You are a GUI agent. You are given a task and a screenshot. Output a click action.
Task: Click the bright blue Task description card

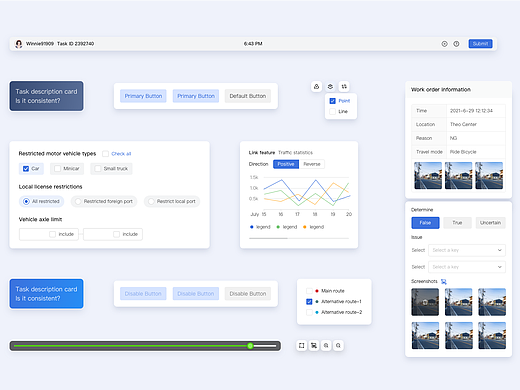pos(46,294)
